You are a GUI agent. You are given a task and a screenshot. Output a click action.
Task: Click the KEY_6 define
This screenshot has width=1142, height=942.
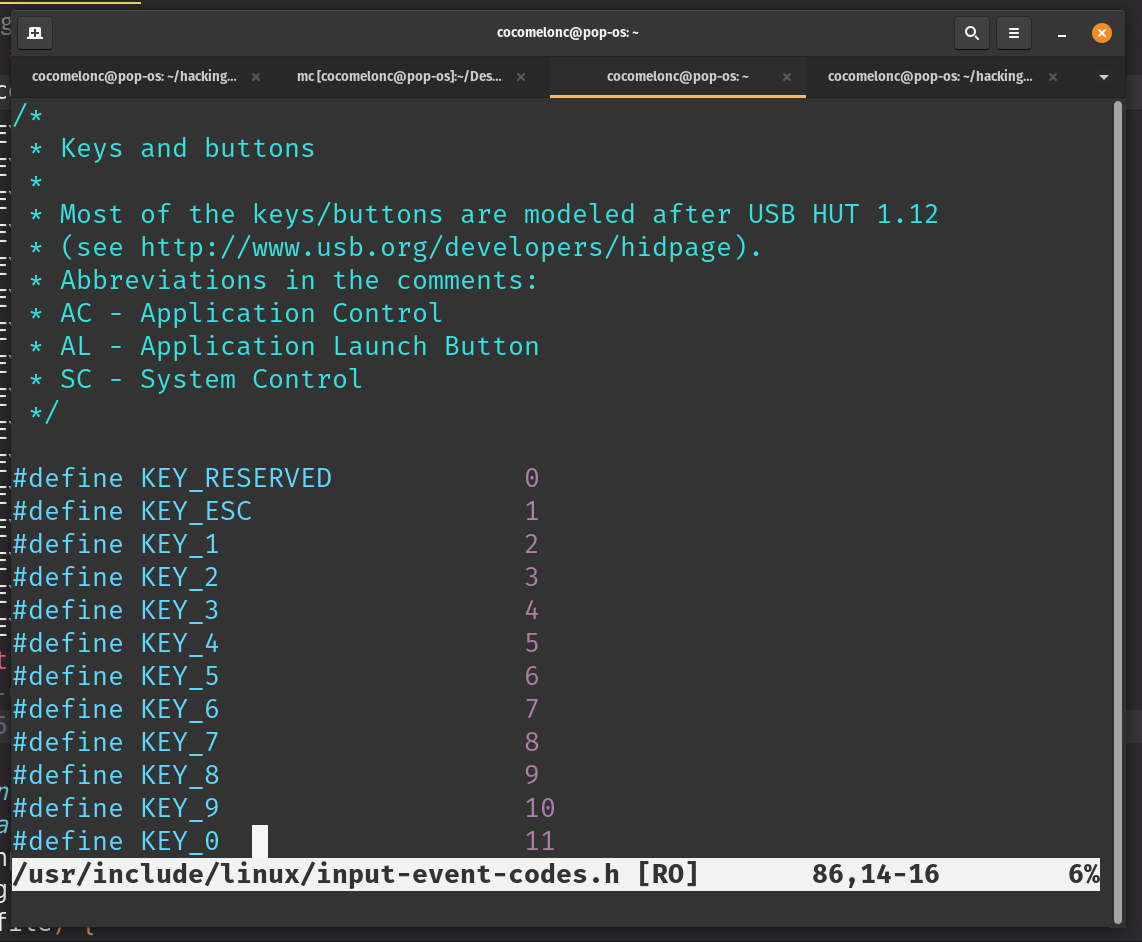click(x=116, y=710)
